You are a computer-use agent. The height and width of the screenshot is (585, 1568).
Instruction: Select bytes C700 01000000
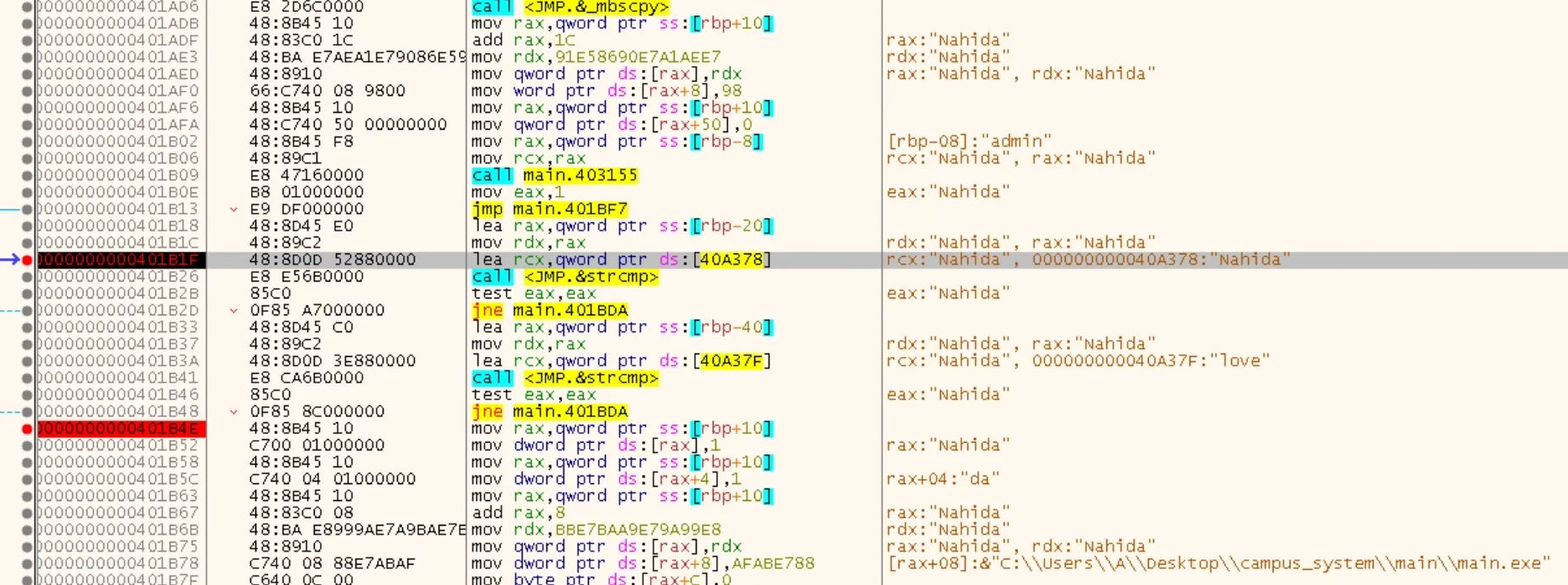coord(316,445)
